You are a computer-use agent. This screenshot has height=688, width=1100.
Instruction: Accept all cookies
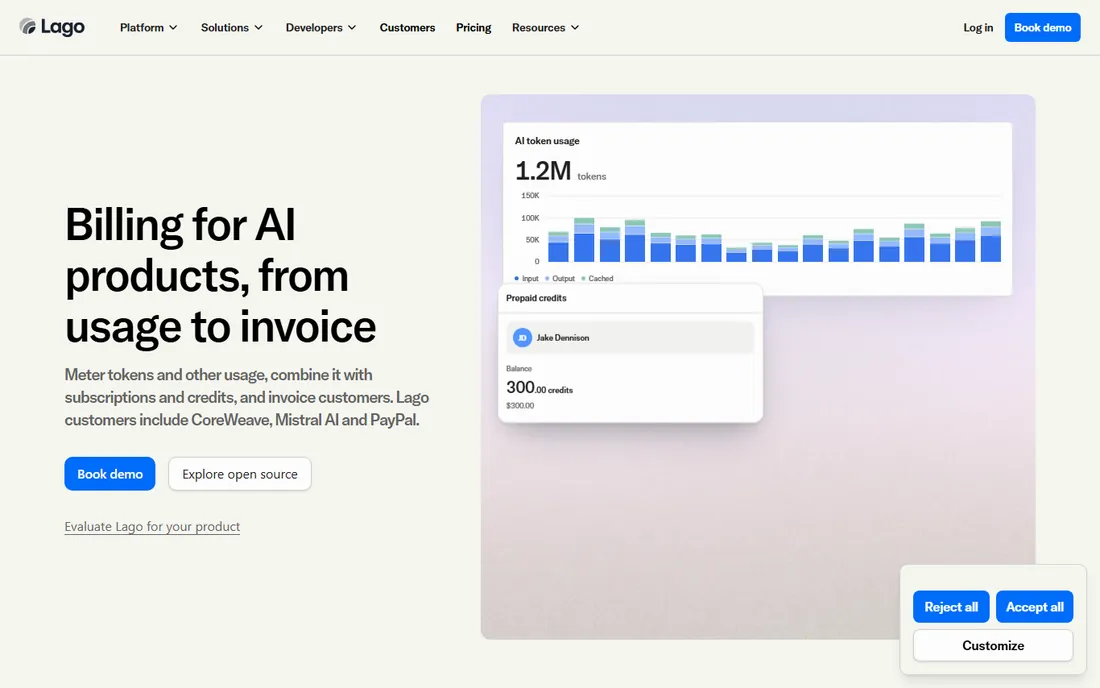click(1035, 607)
